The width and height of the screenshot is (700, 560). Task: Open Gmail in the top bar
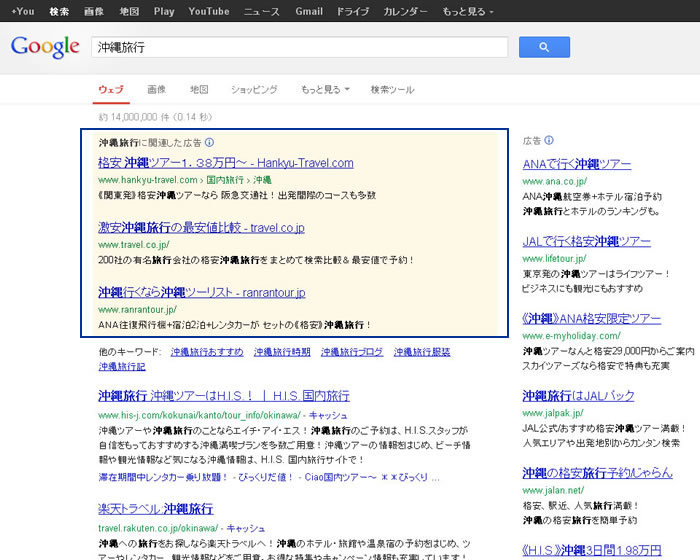coord(309,12)
